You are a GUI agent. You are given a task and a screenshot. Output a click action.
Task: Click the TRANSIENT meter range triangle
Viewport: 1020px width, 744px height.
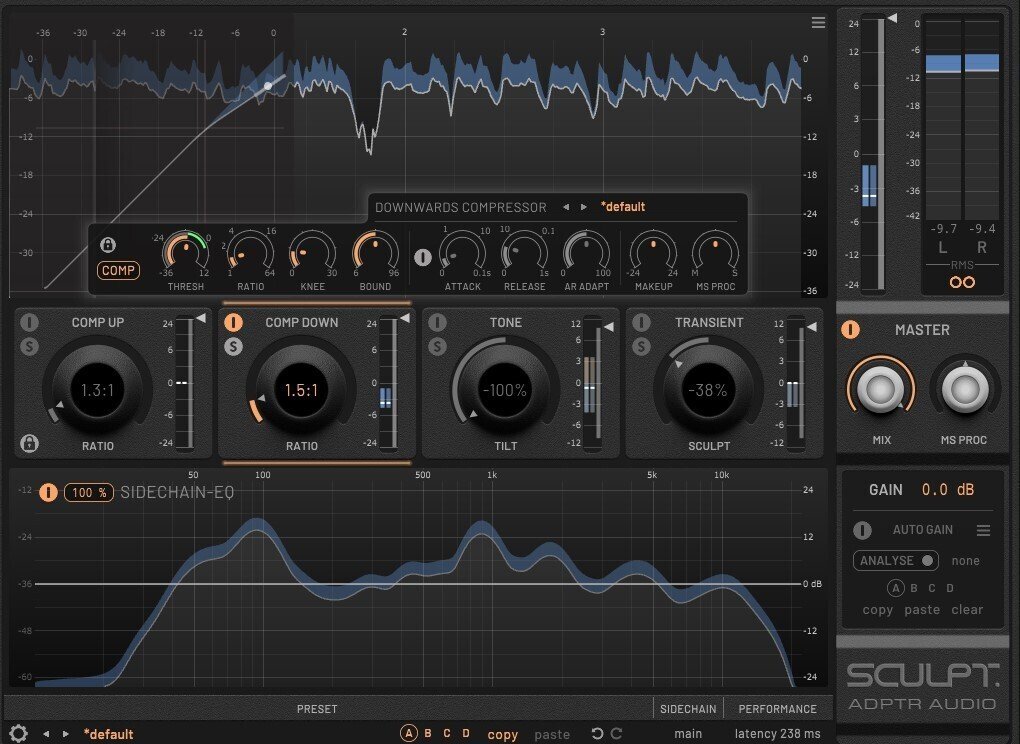pos(812,327)
